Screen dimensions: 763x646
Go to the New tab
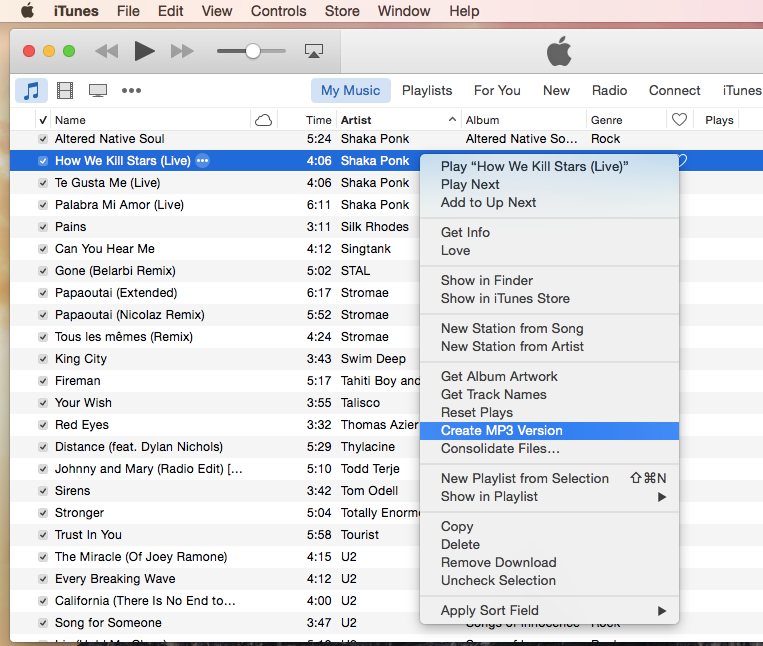pos(556,90)
